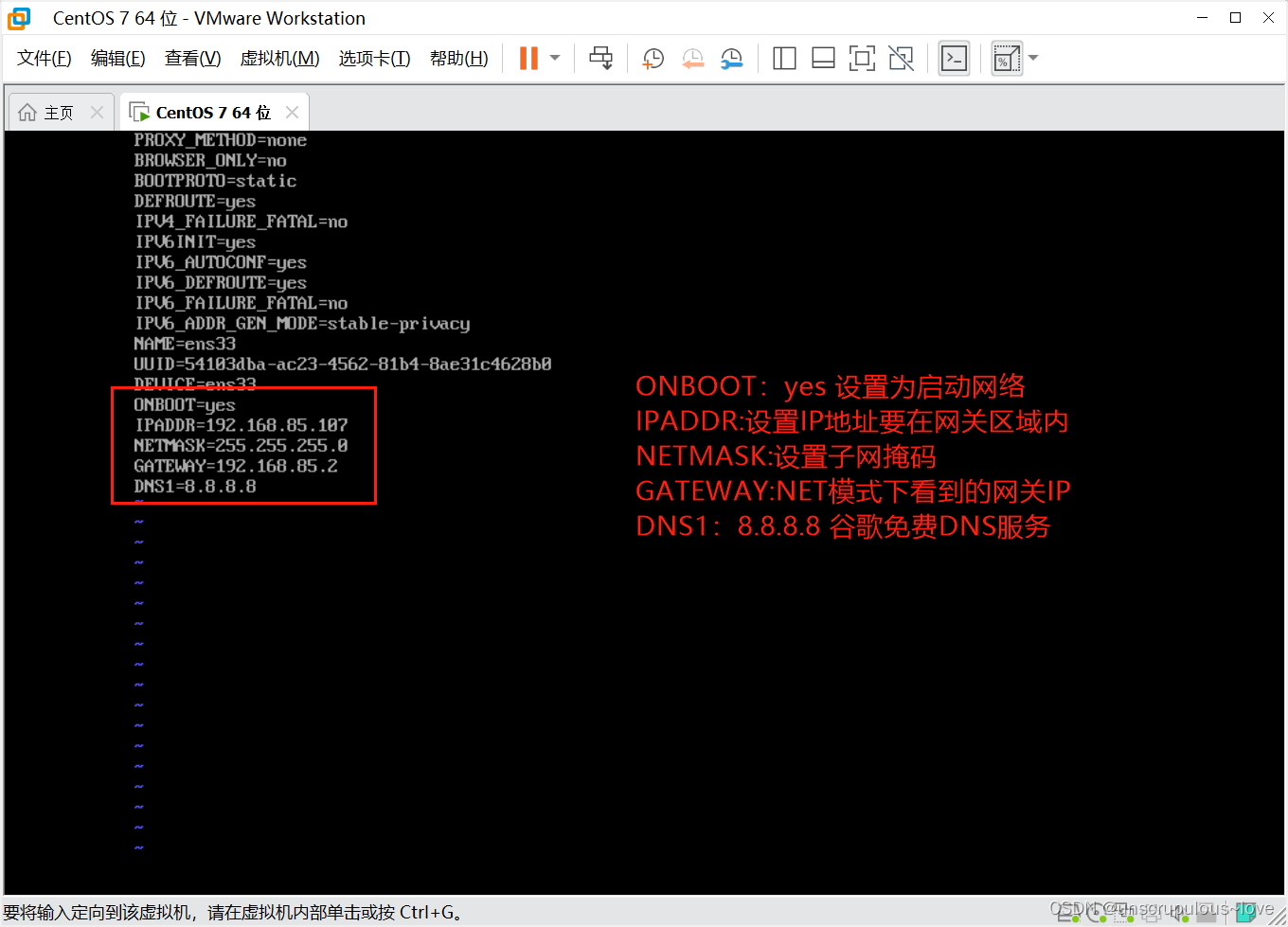This screenshot has height=927, width=1288.
Task: Take a snapshot of this virtual machine
Action: pyautogui.click(x=653, y=59)
